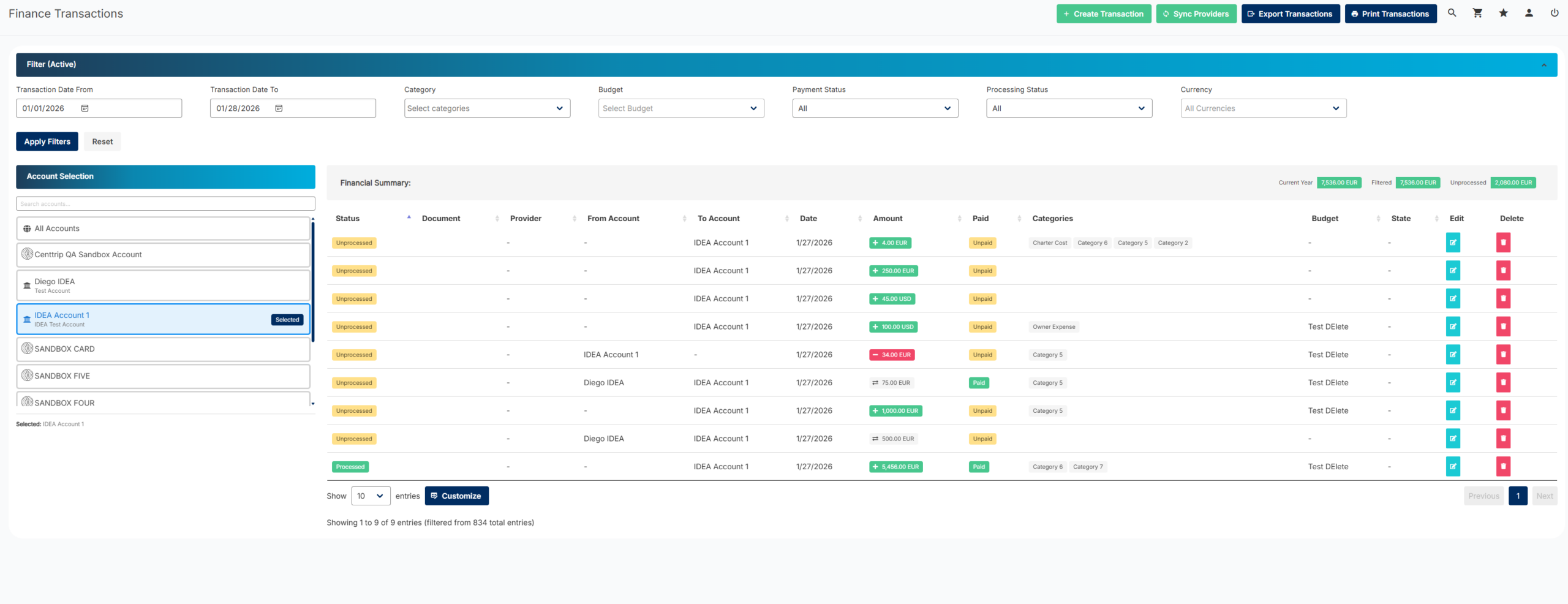This screenshot has height=604, width=1568.
Task: Open the Category filter dropdown
Action: [x=487, y=108]
